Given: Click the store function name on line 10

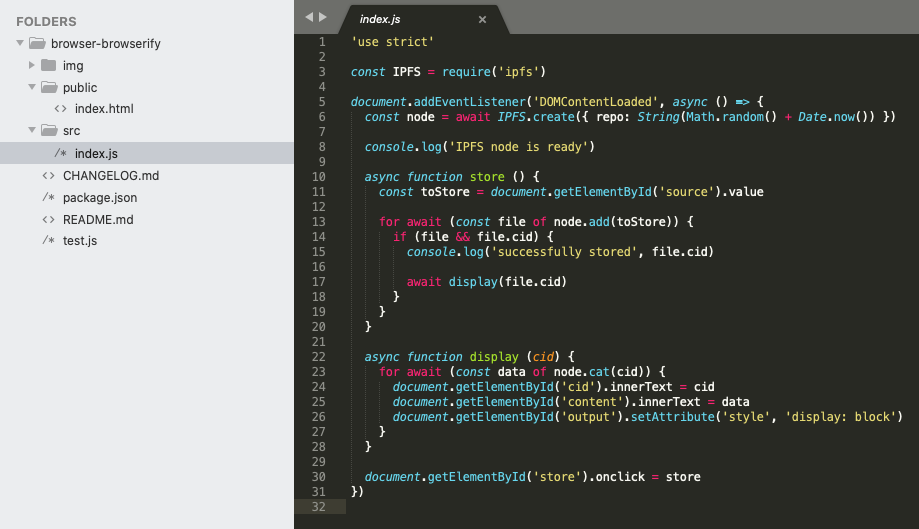Looking at the screenshot, I should click(x=487, y=176).
